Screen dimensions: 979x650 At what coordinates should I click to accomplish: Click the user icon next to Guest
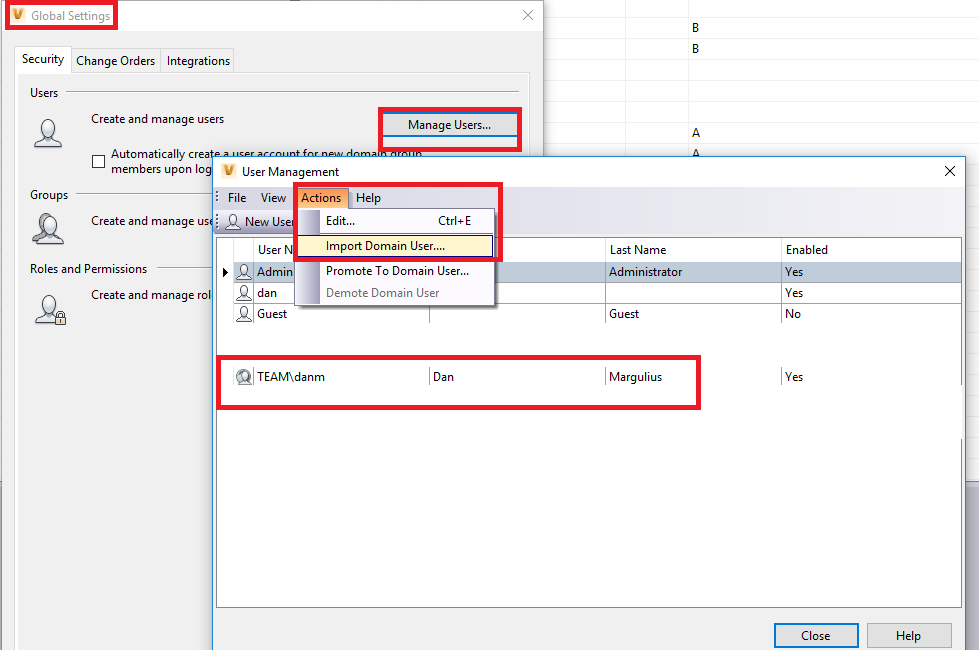tap(244, 313)
